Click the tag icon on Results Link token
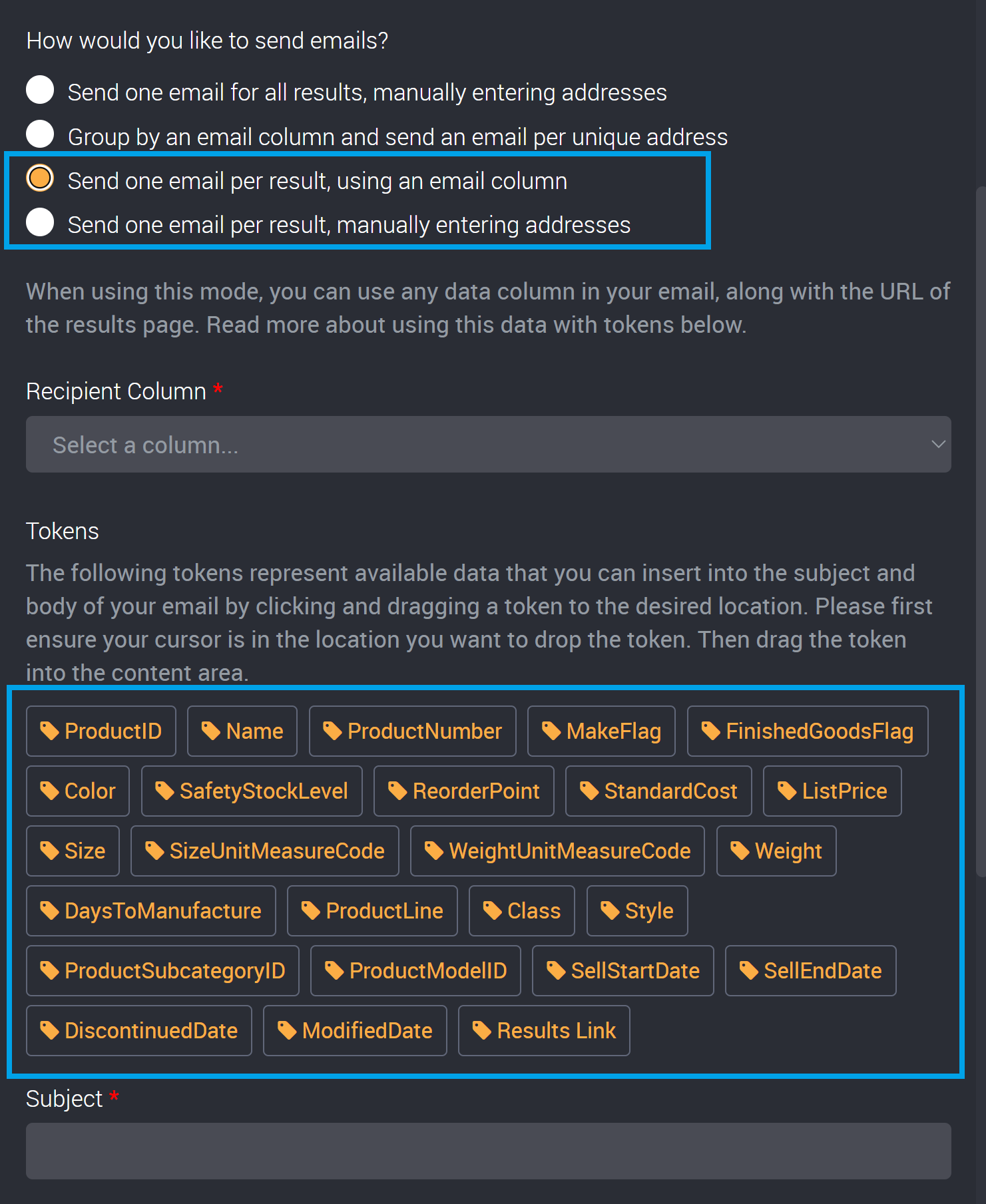The width and height of the screenshot is (986, 1204). click(x=482, y=1030)
